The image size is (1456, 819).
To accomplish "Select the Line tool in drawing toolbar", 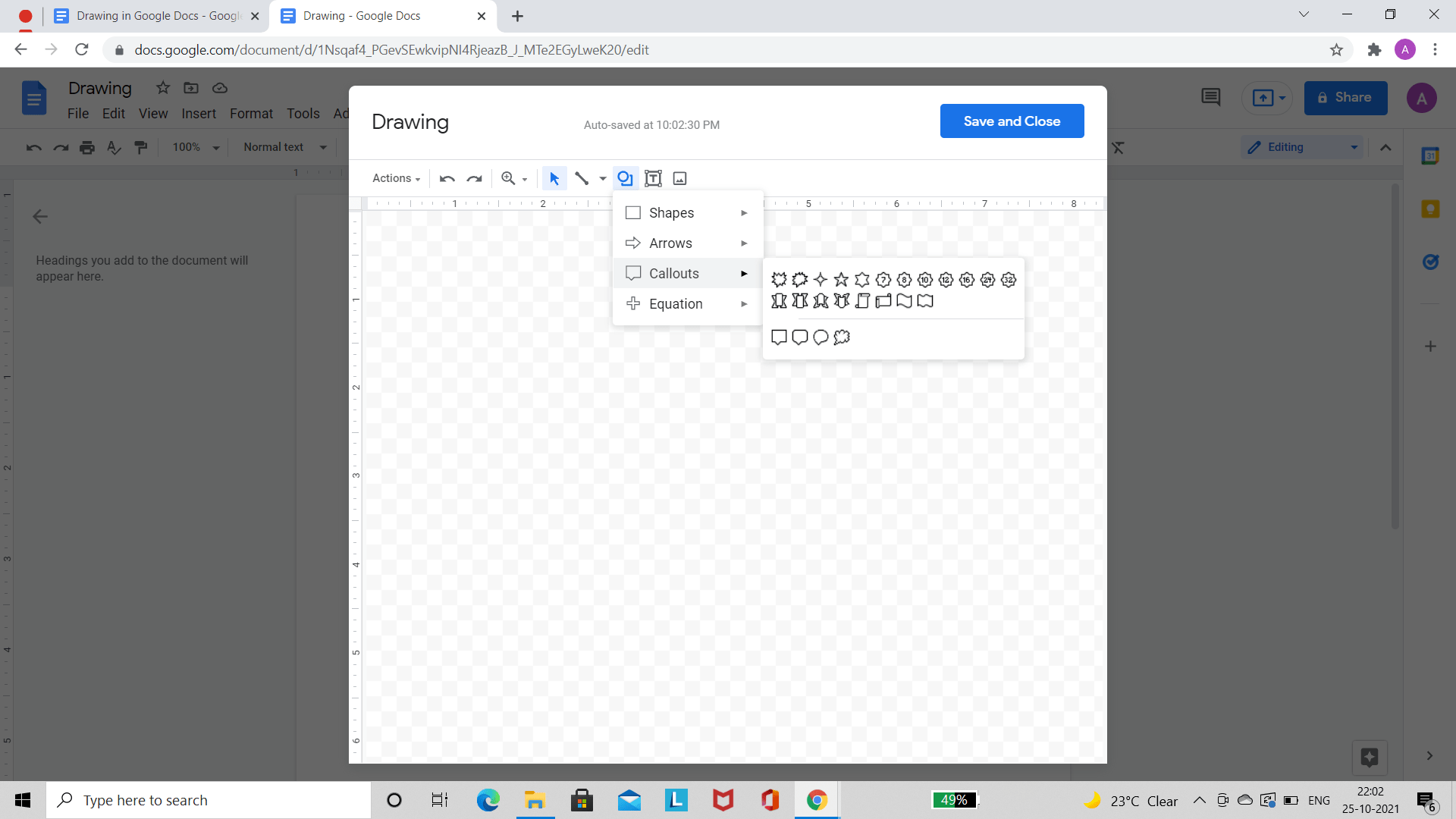I will 582,178.
